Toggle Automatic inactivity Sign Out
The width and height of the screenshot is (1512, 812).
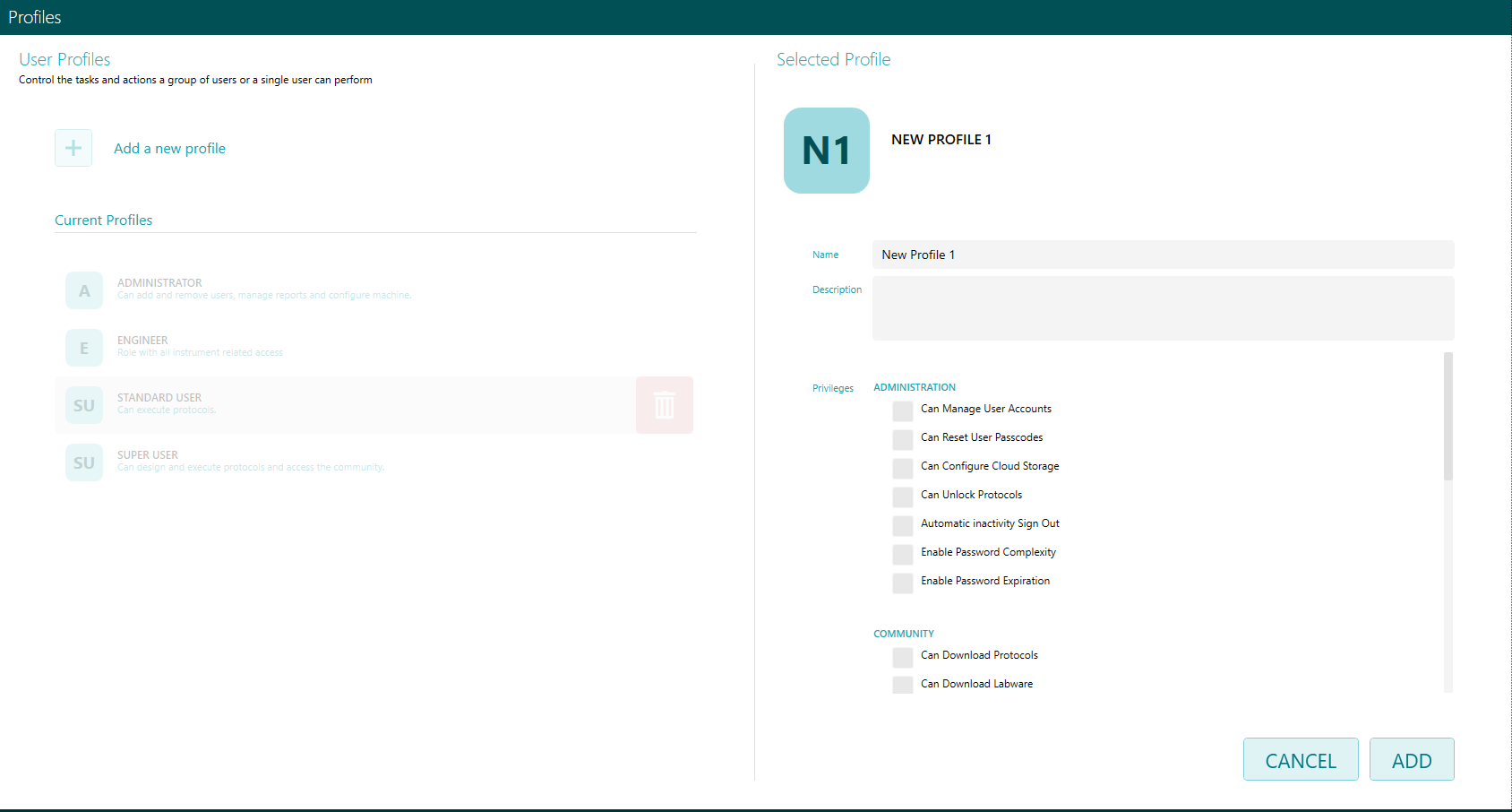click(902, 525)
